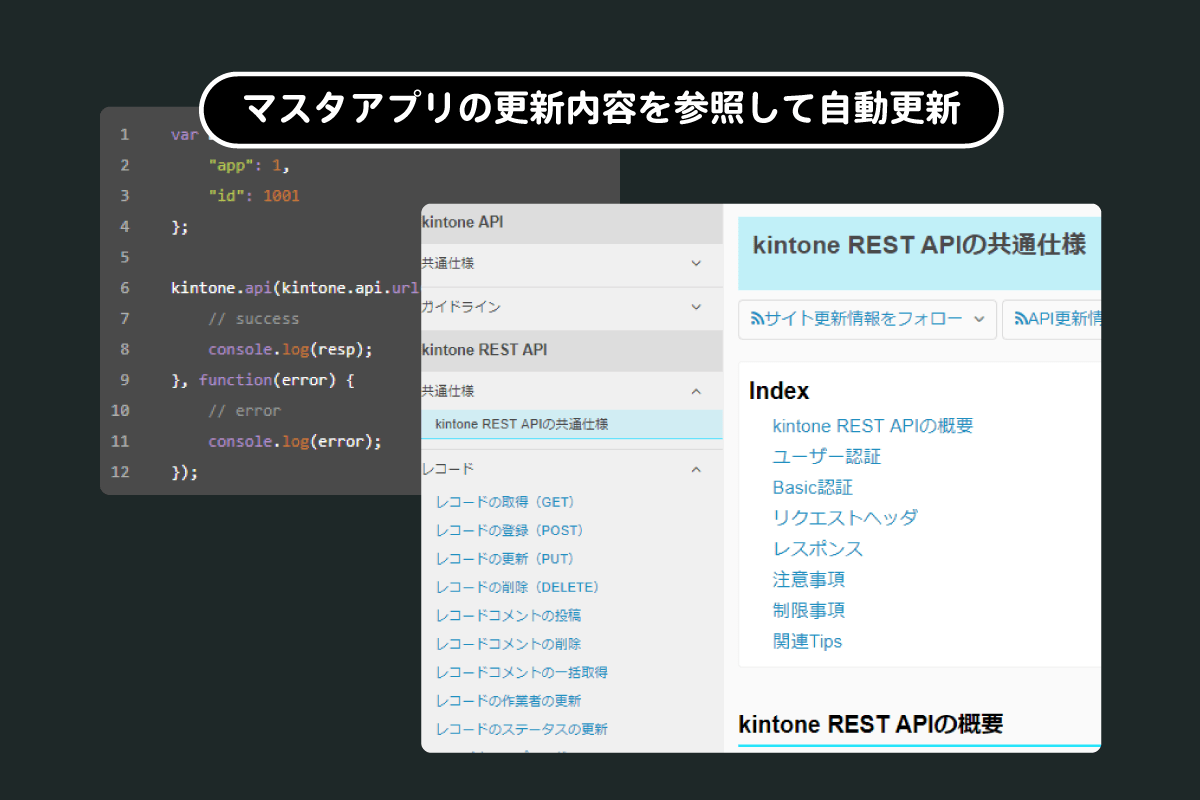Jump to 関連Tips index link
1200x800 pixels.
pyautogui.click(x=808, y=641)
